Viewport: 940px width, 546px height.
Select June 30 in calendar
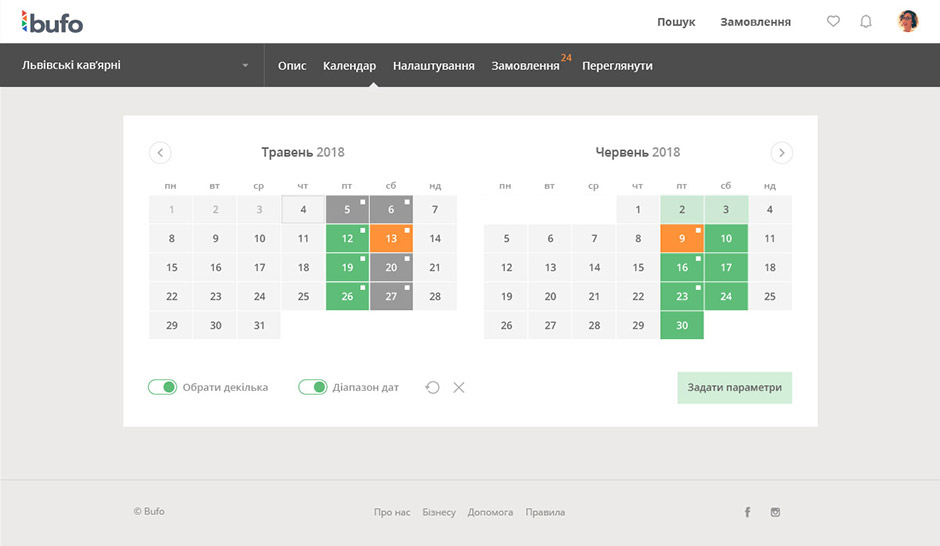pyautogui.click(x=682, y=325)
